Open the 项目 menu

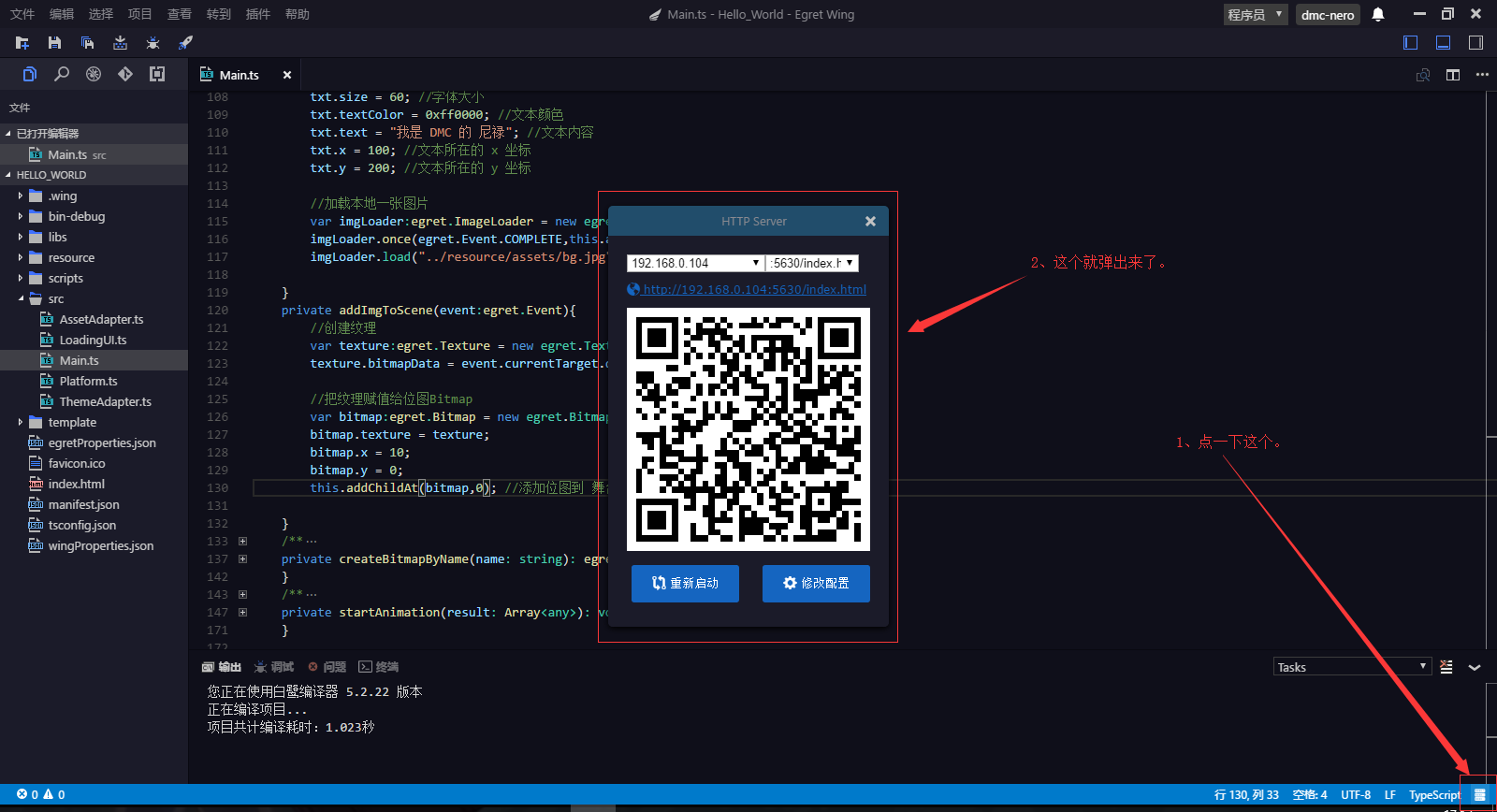pos(140,14)
